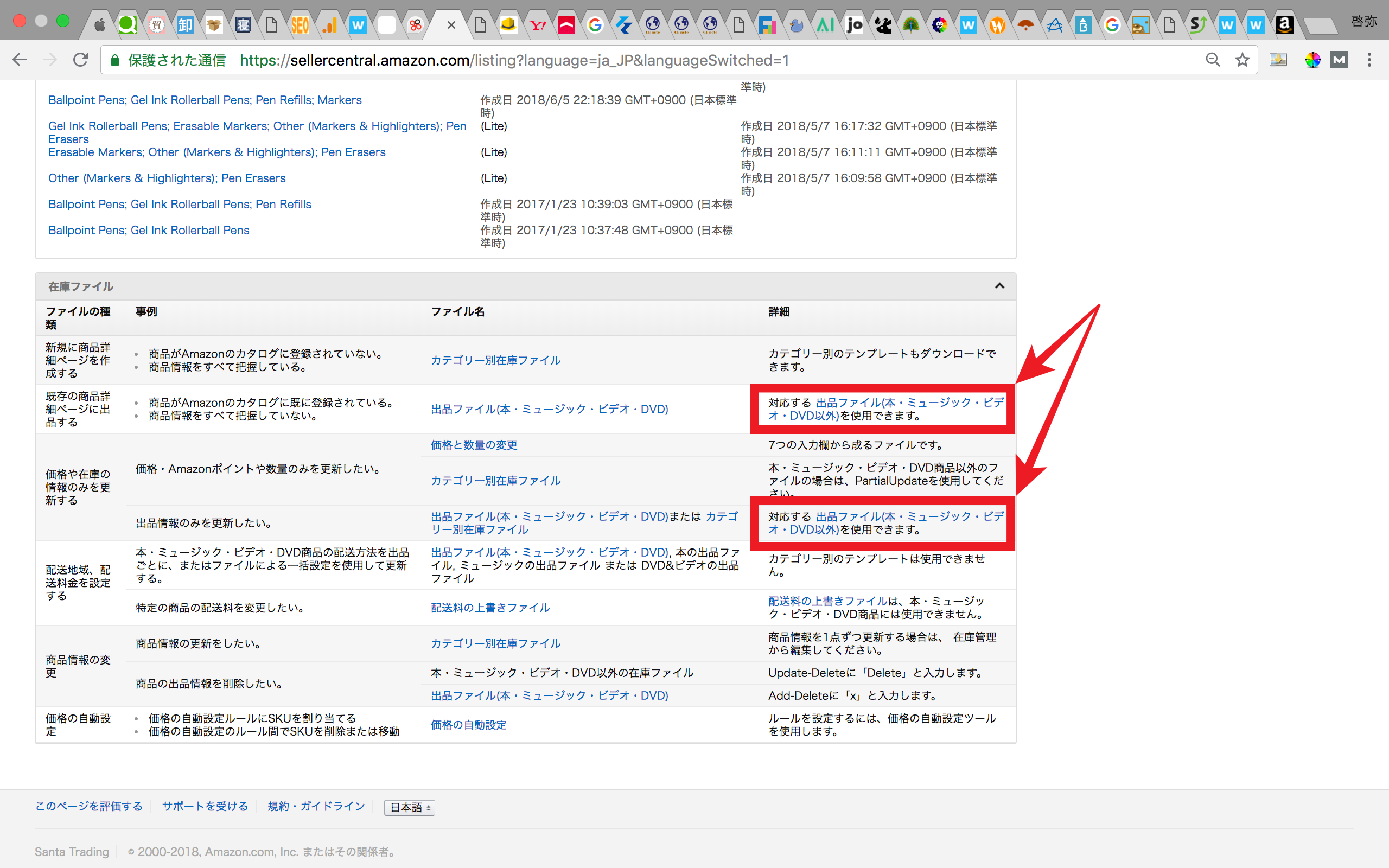Open 'Ballpoint Pens; Gel Ink Rollerball Pens' link

click(x=149, y=230)
